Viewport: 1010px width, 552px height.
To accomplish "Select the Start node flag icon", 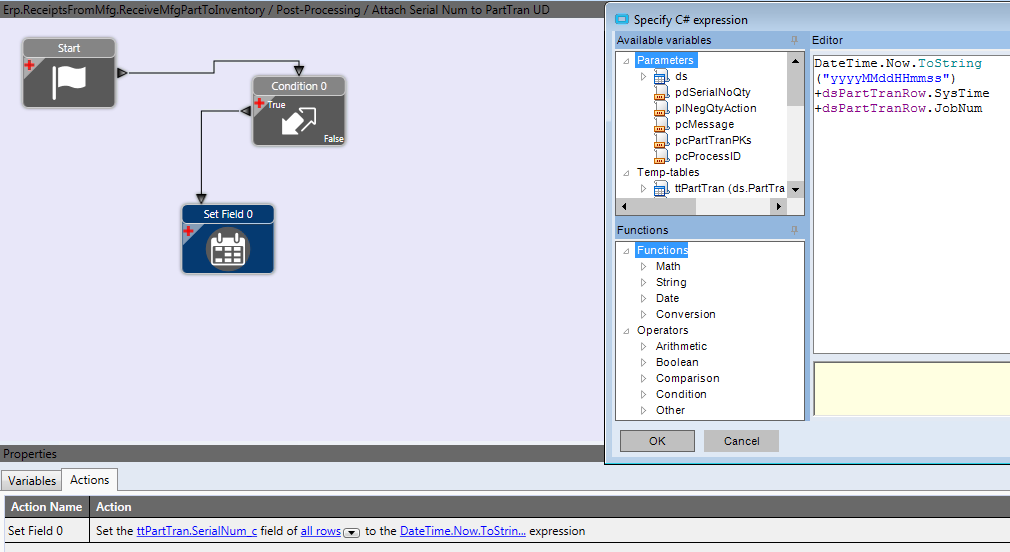I will click(x=69, y=81).
